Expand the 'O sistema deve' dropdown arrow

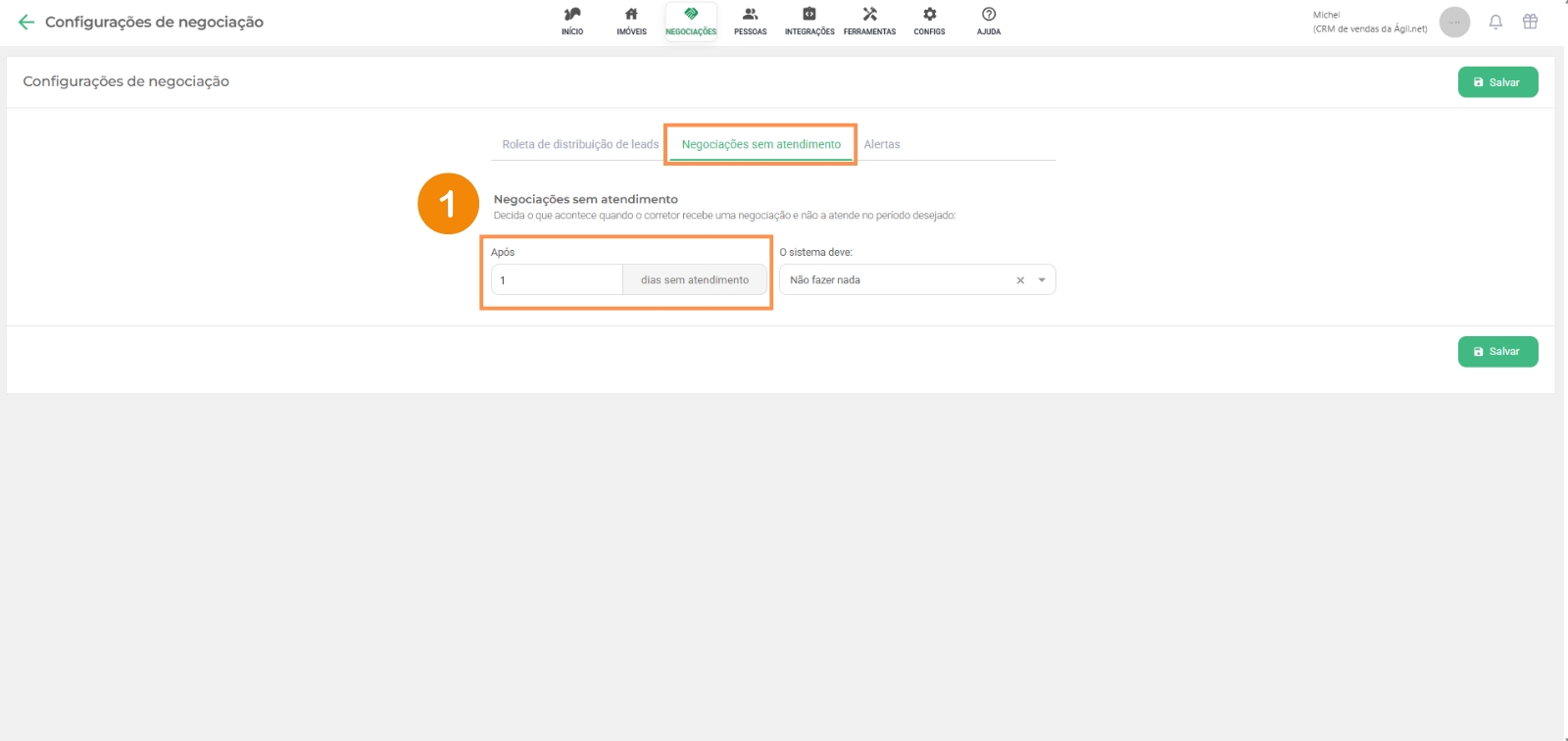pyautogui.click(x=1042, y=280)
